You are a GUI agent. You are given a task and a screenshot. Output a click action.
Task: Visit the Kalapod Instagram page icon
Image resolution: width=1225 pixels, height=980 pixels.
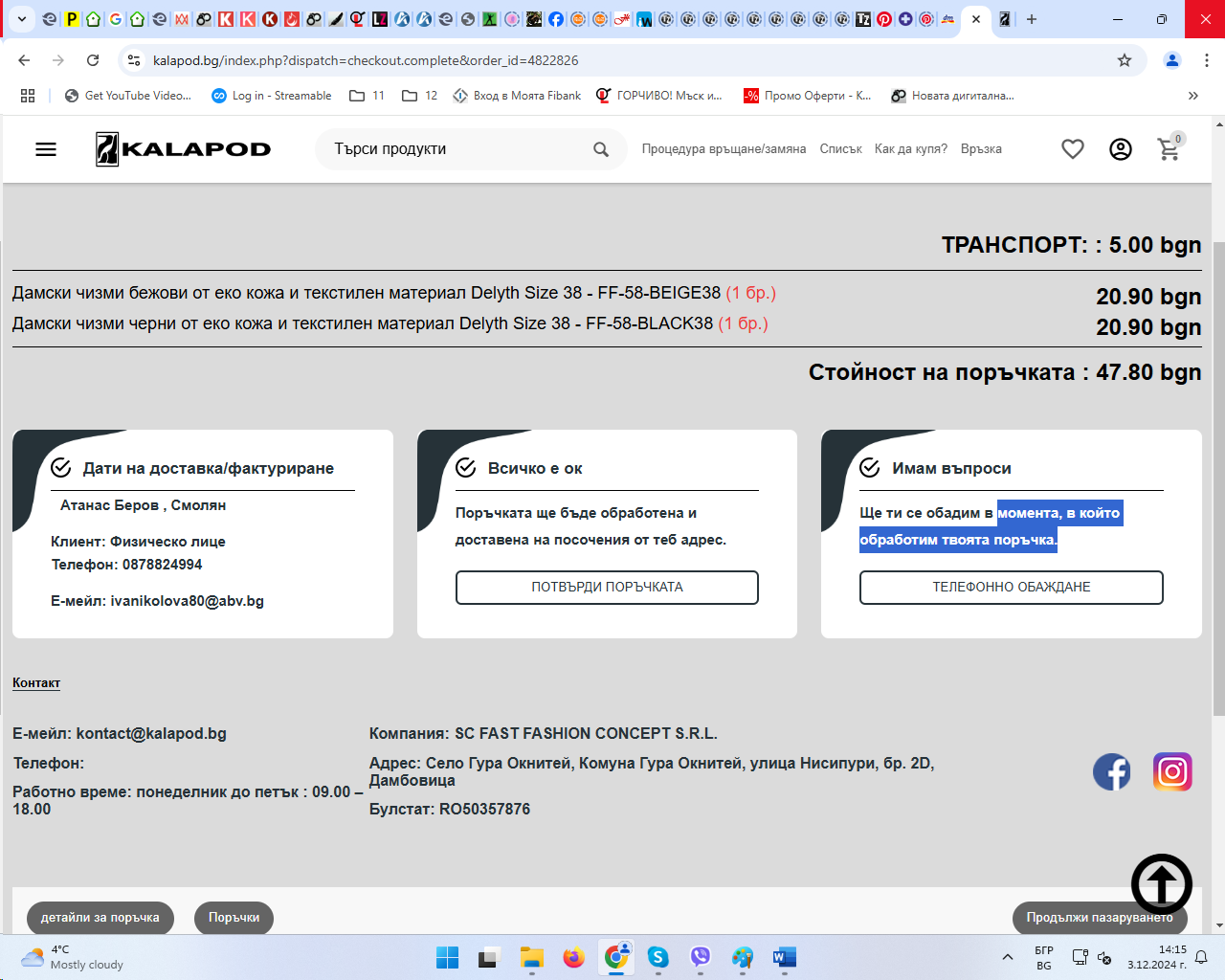1172,771
